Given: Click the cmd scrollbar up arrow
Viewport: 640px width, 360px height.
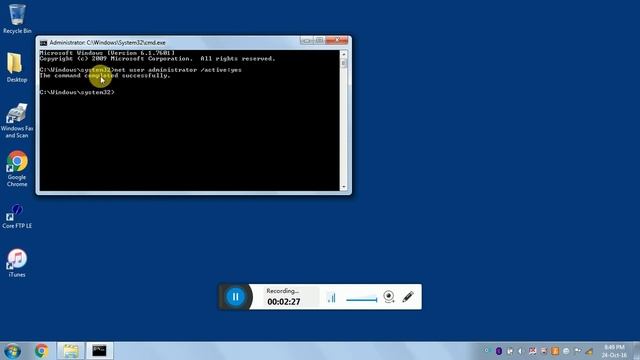Looking at the screenshot, I should 344,54.
